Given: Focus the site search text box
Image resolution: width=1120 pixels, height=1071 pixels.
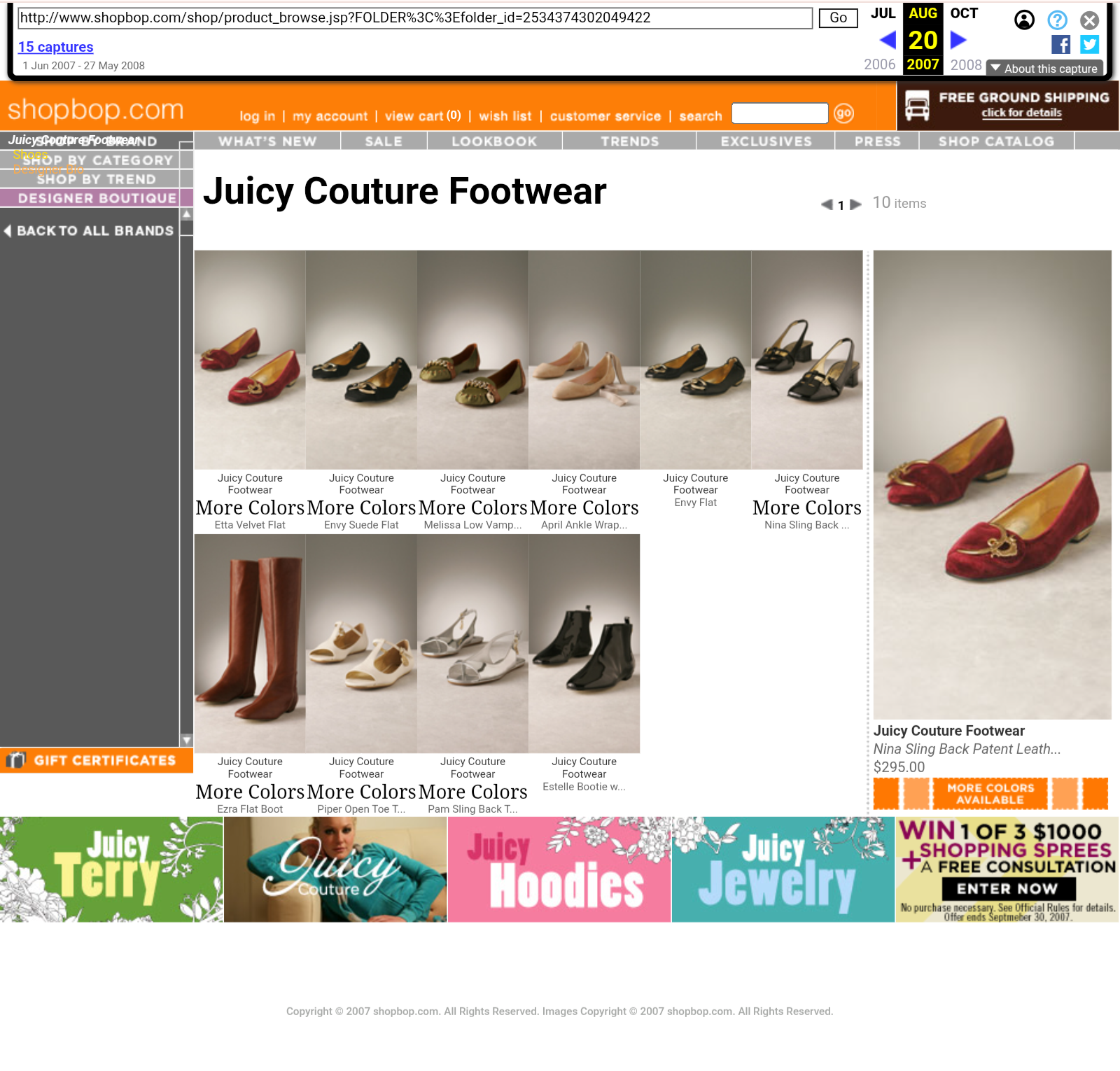Looking at the screenshot, I should pos(780,113).
